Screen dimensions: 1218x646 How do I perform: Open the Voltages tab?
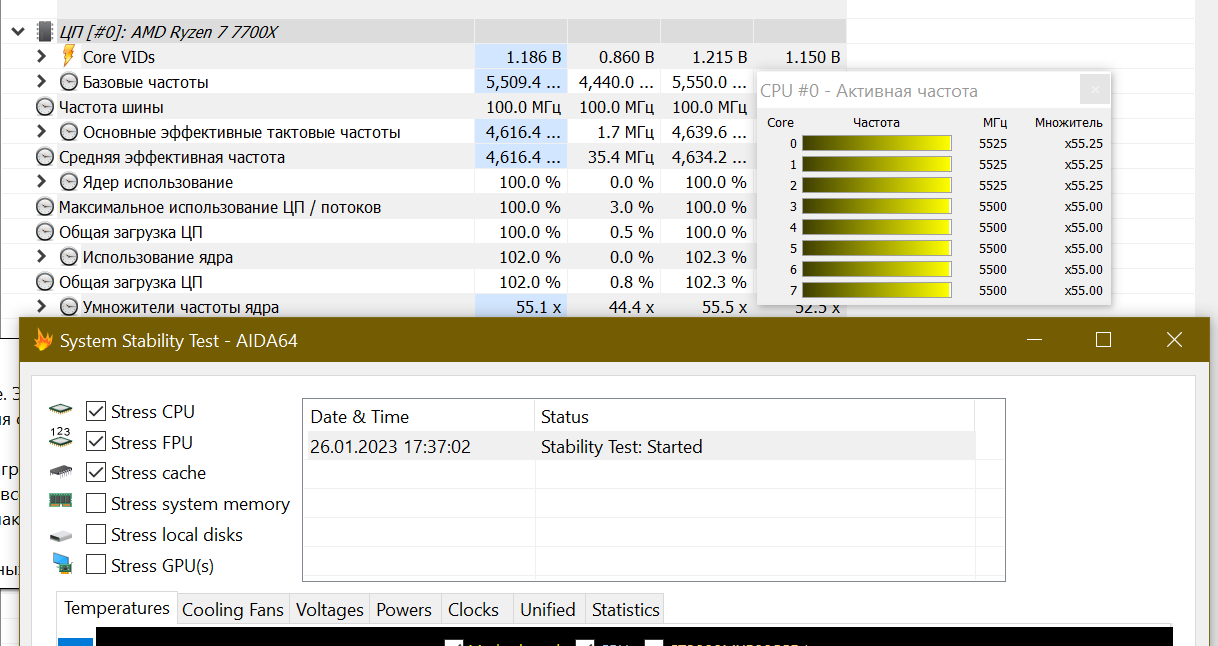click(x=330, y=609)
